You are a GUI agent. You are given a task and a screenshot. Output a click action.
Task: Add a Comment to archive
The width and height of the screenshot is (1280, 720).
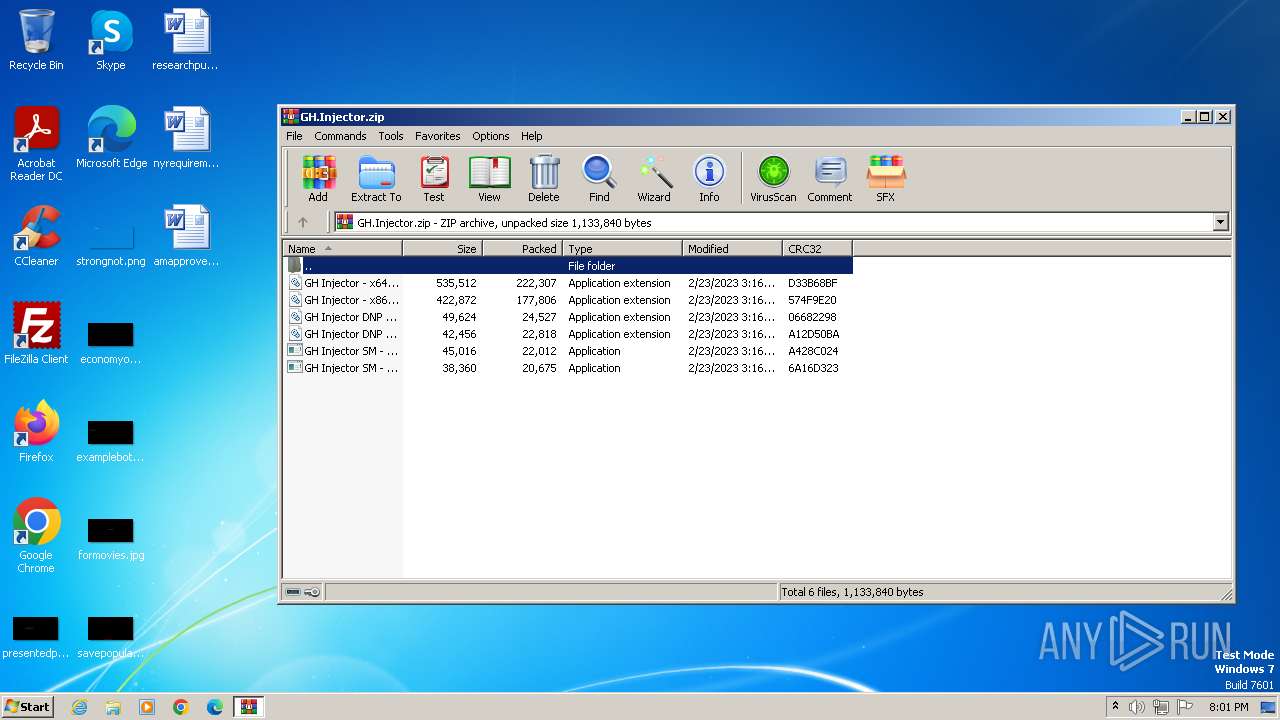pyautogui.click(x=830, y=179)
